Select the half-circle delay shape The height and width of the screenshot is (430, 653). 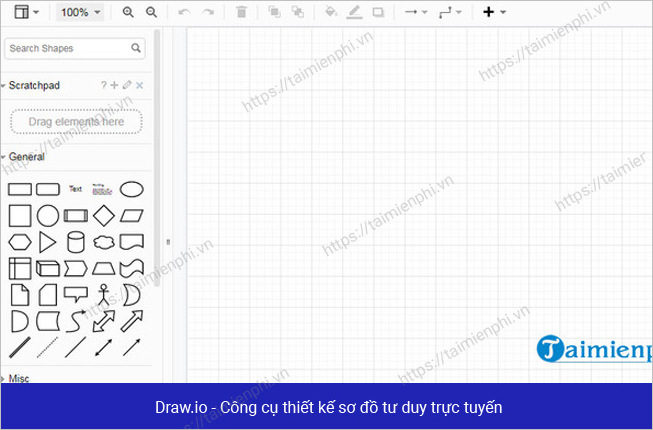[x=20, y=321]
